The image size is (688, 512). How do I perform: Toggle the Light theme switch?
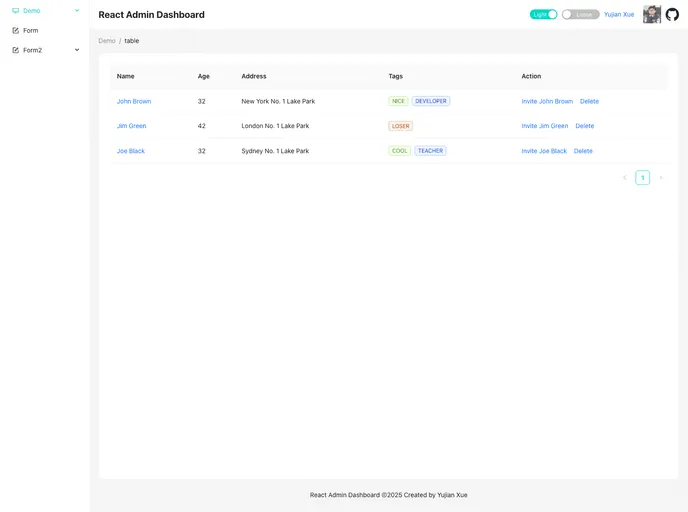point(543,14)
